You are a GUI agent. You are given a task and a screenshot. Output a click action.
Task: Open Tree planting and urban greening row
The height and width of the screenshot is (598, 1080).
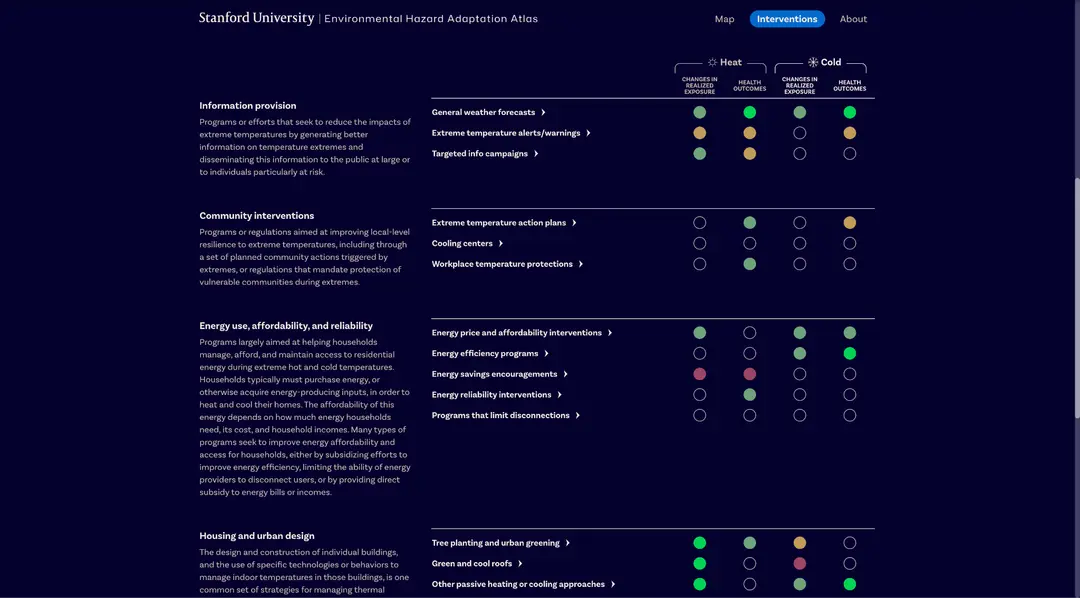(501, 543)
